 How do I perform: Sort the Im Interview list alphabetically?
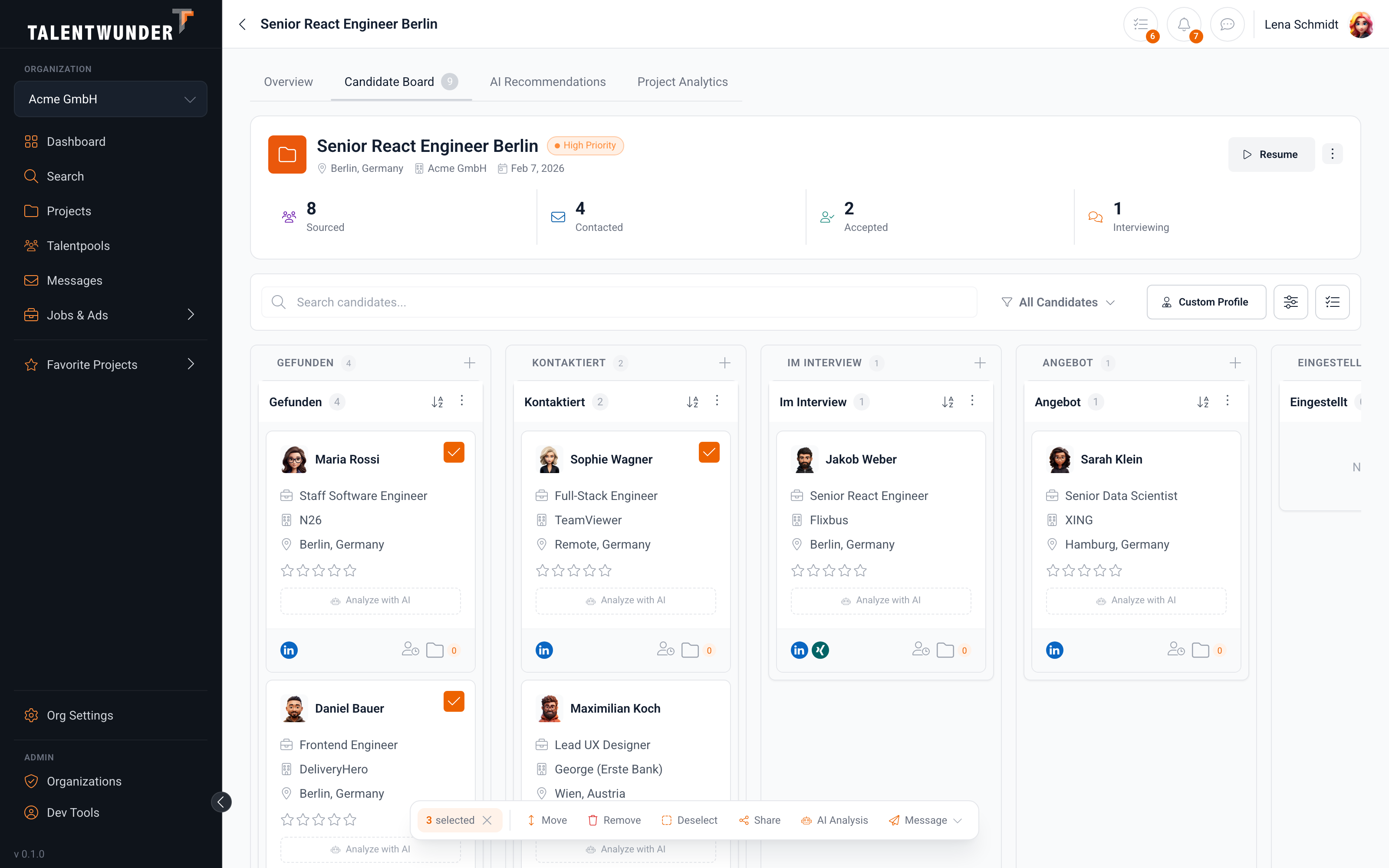pyautogui.click(x=948, y=402)
